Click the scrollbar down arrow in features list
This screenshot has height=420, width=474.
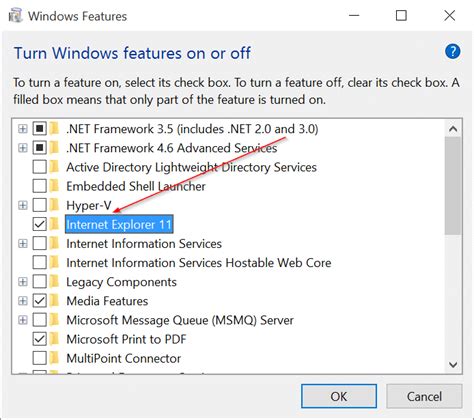(x=453, y=364)
